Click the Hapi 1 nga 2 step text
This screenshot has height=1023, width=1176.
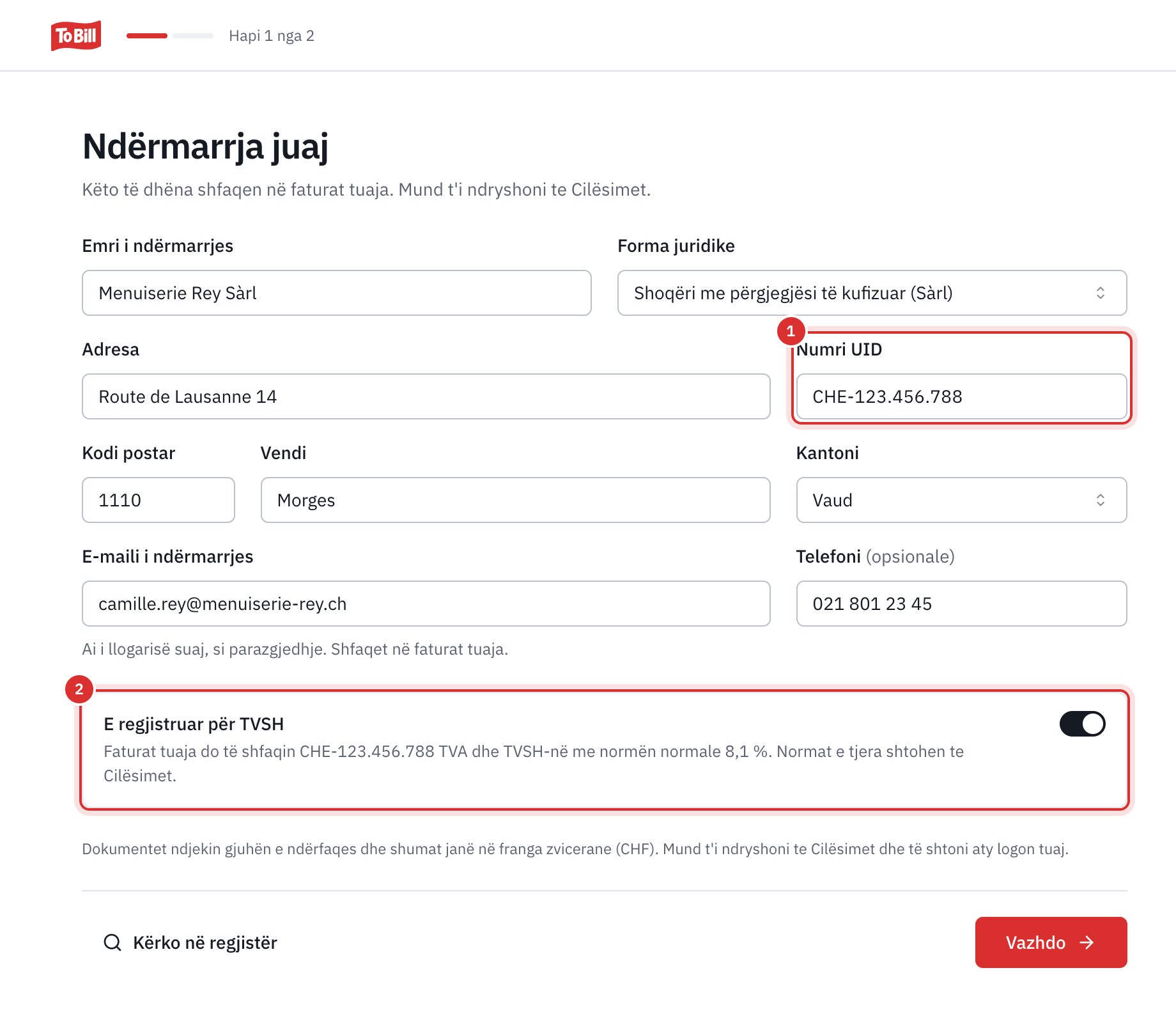pyautogui.click(x=272, y=36)
